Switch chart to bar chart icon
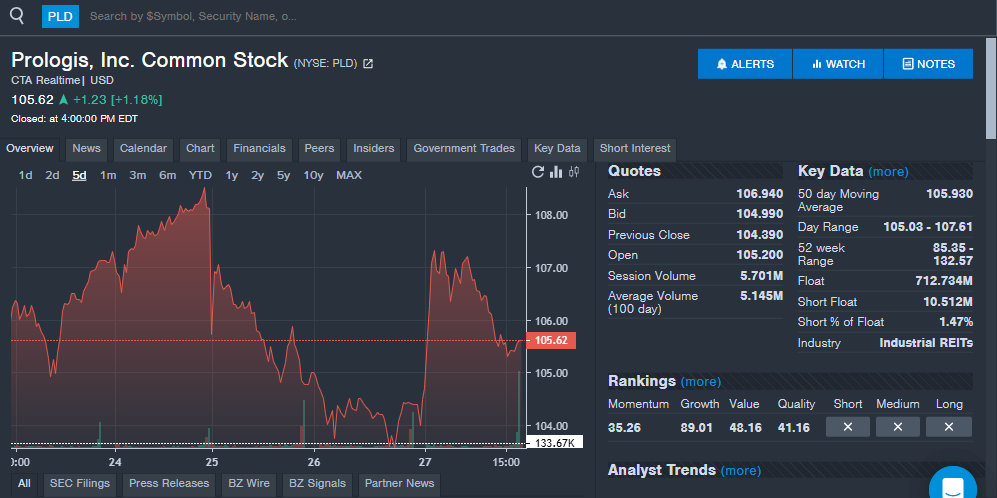The image size is (997, 498). tap(556, 172)
